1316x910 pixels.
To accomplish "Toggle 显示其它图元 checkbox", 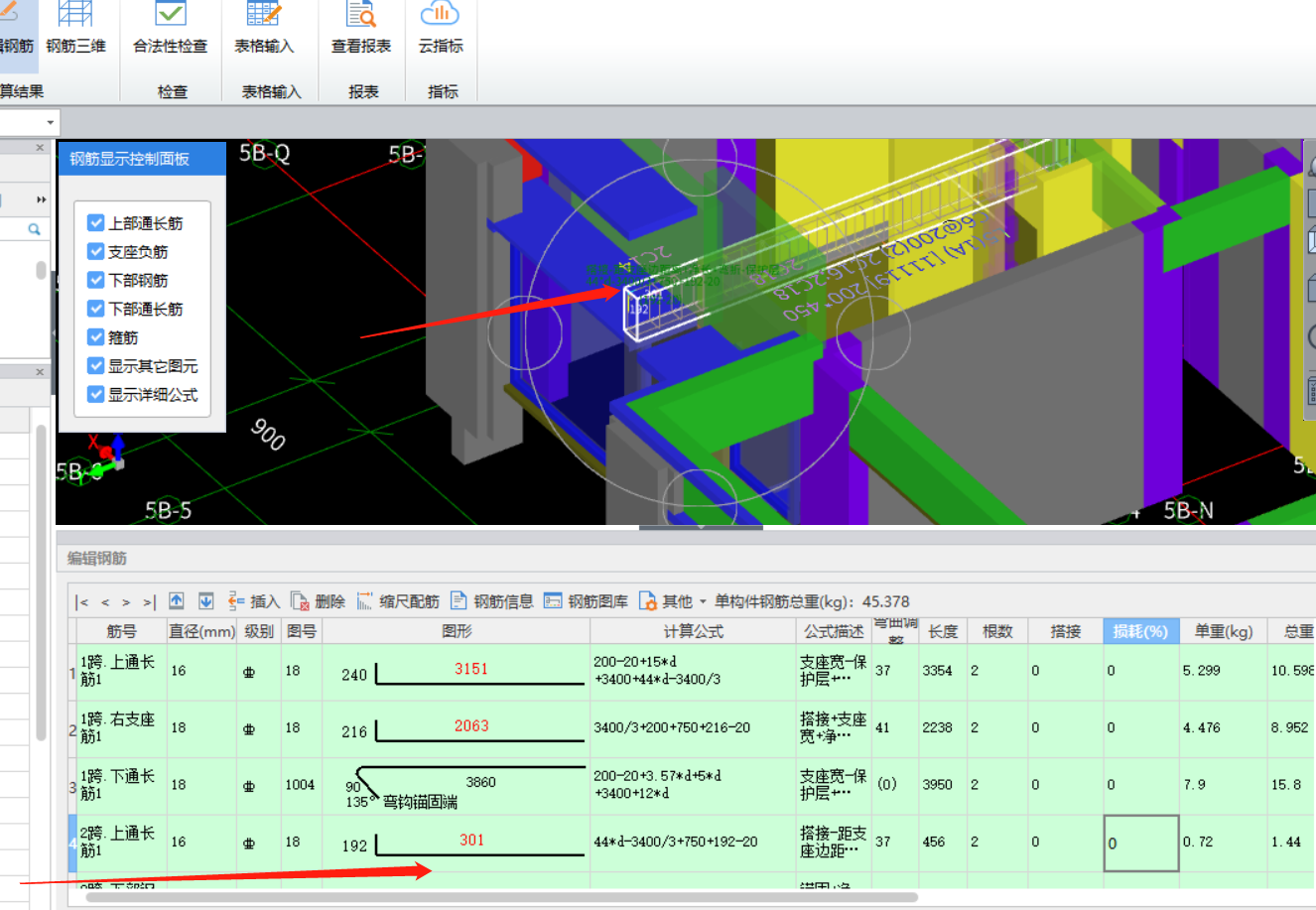I will pyautogui.click(x=96, y=366).
